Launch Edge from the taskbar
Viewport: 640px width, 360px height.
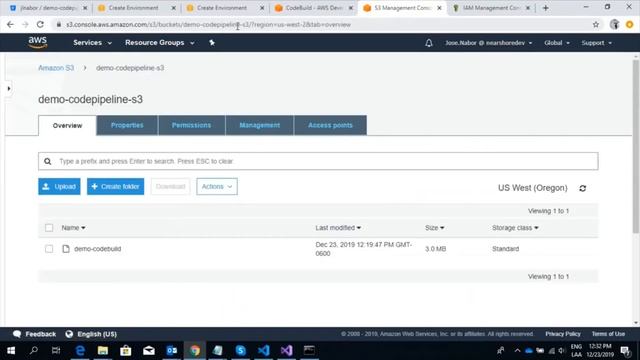click(80, 351)
